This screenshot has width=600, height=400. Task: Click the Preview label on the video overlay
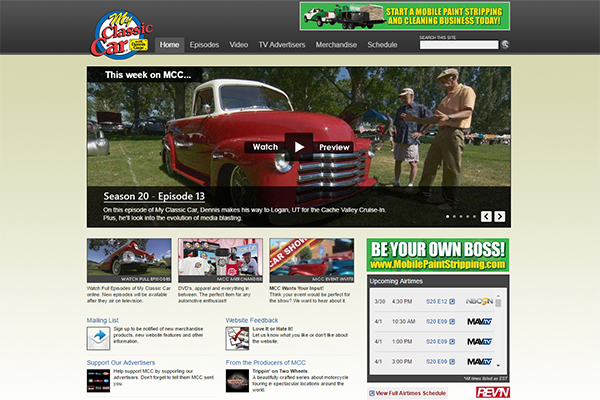click(334, 147)
